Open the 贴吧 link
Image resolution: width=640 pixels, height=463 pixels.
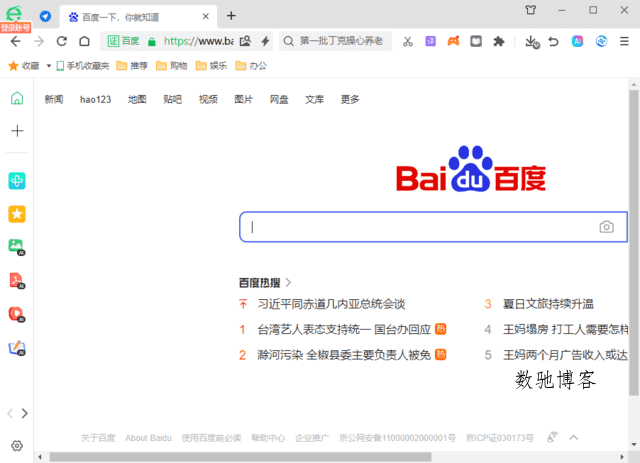[173, 99]
